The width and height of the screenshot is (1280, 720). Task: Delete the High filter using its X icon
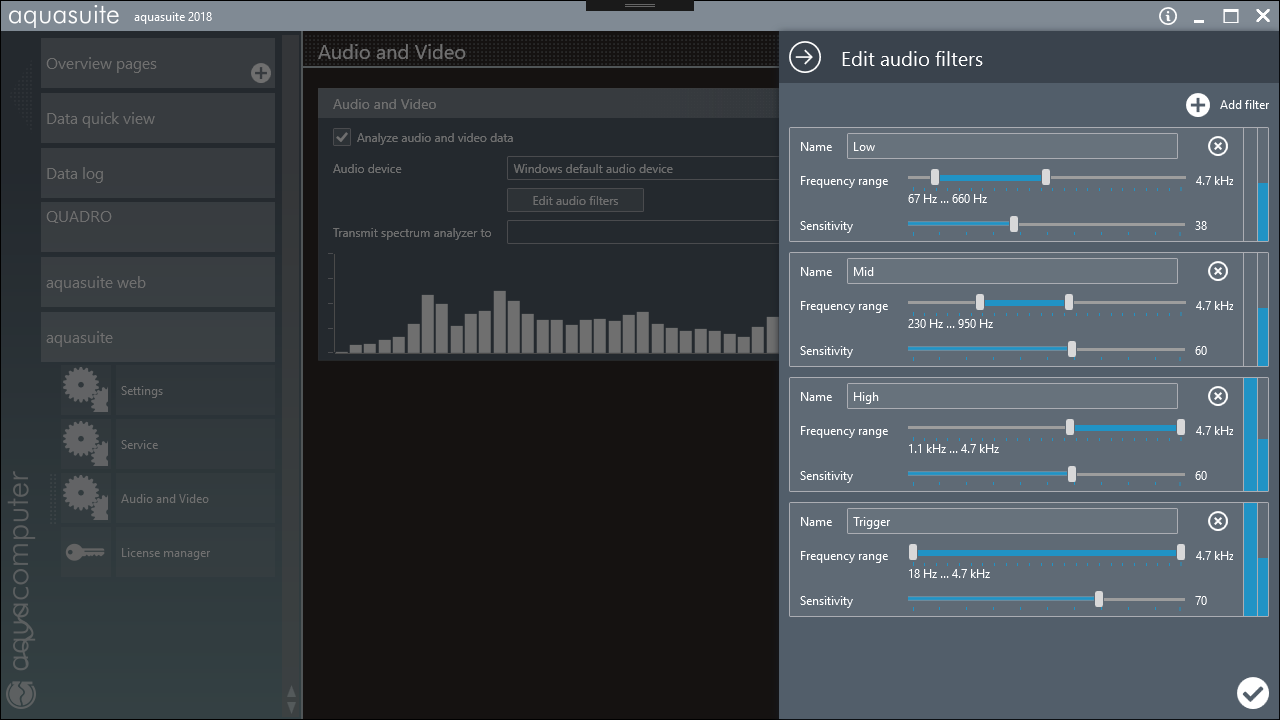[x=1217, y=396]
